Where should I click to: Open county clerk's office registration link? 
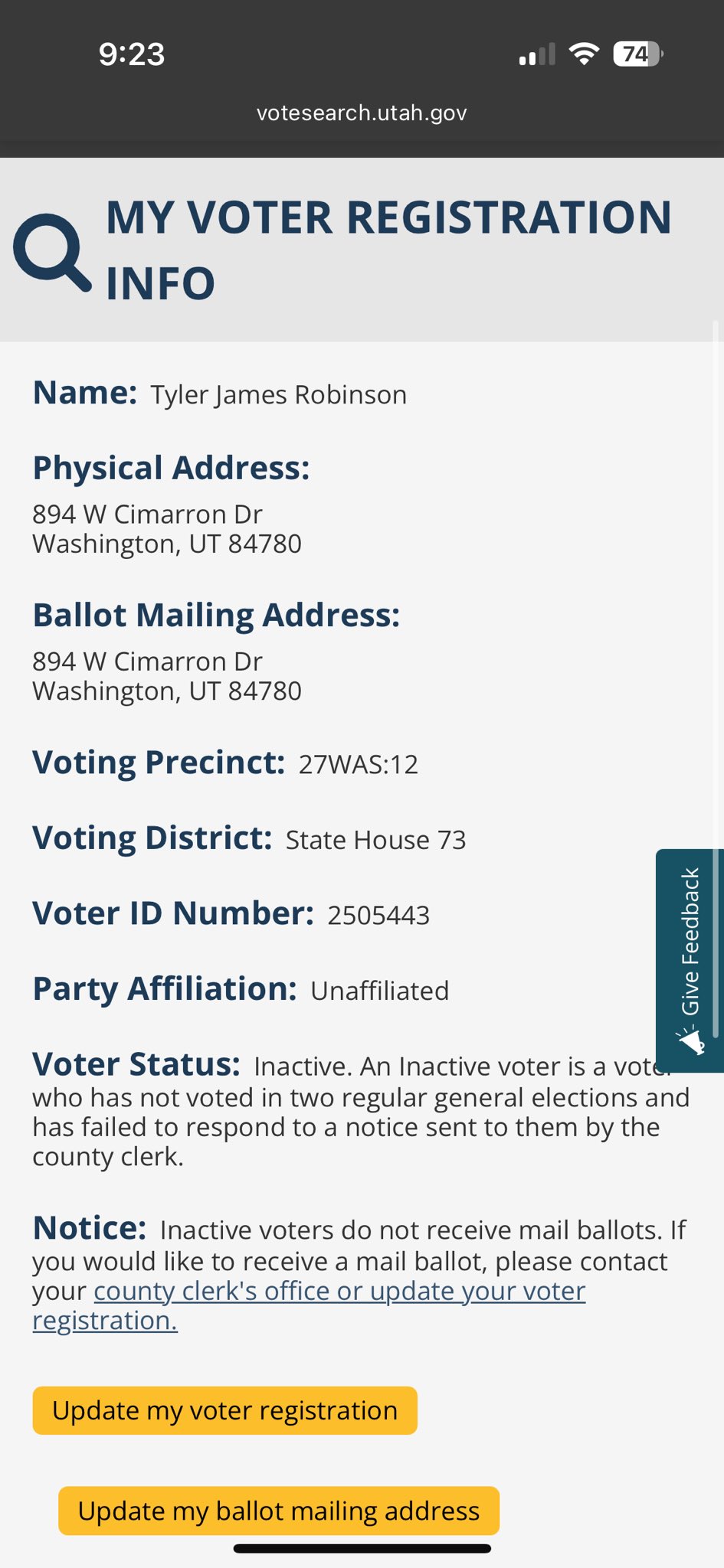[339, 1292]
